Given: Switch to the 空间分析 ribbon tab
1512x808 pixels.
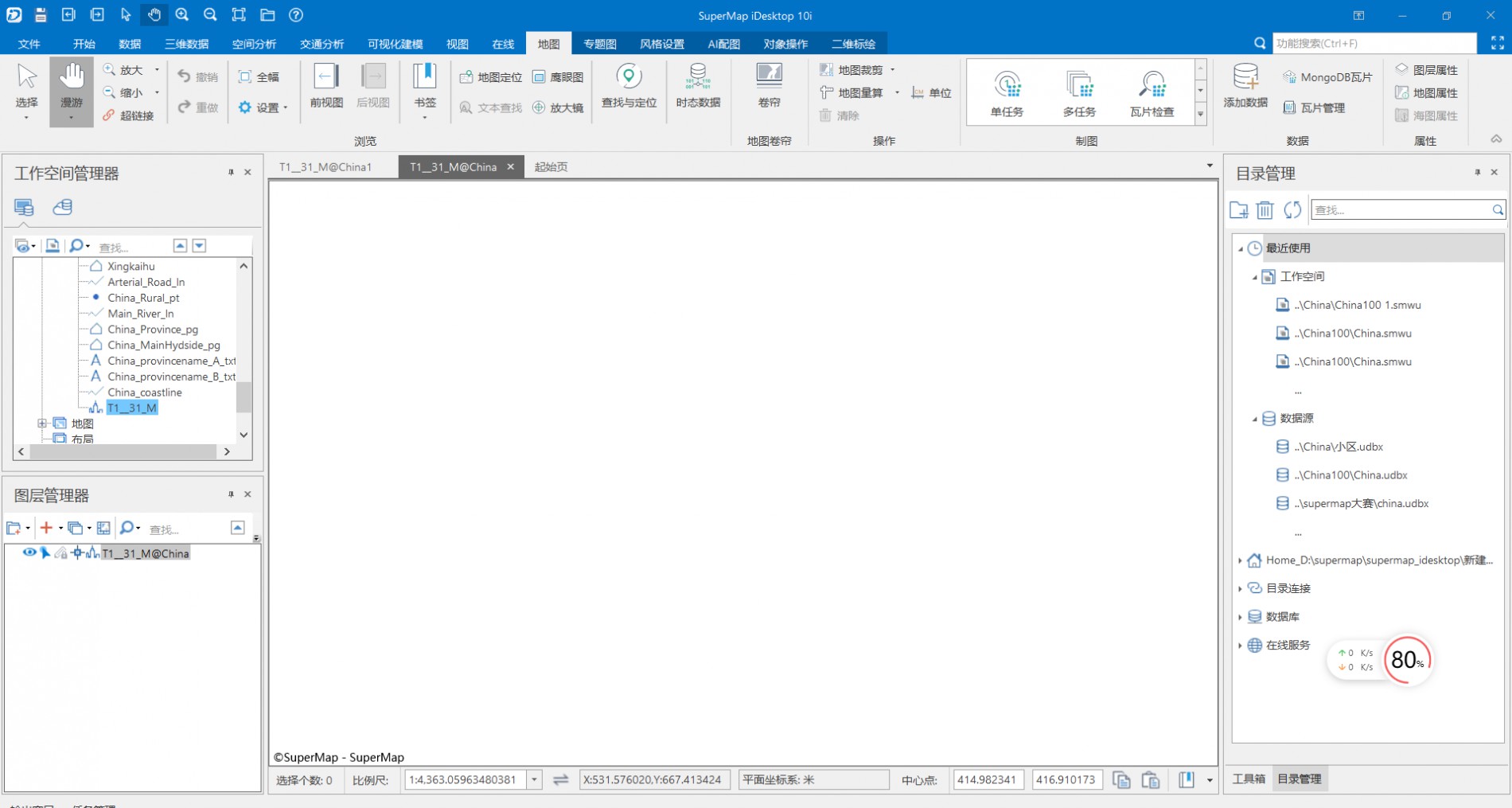Looking at the screenshot, I should [254, 44].
